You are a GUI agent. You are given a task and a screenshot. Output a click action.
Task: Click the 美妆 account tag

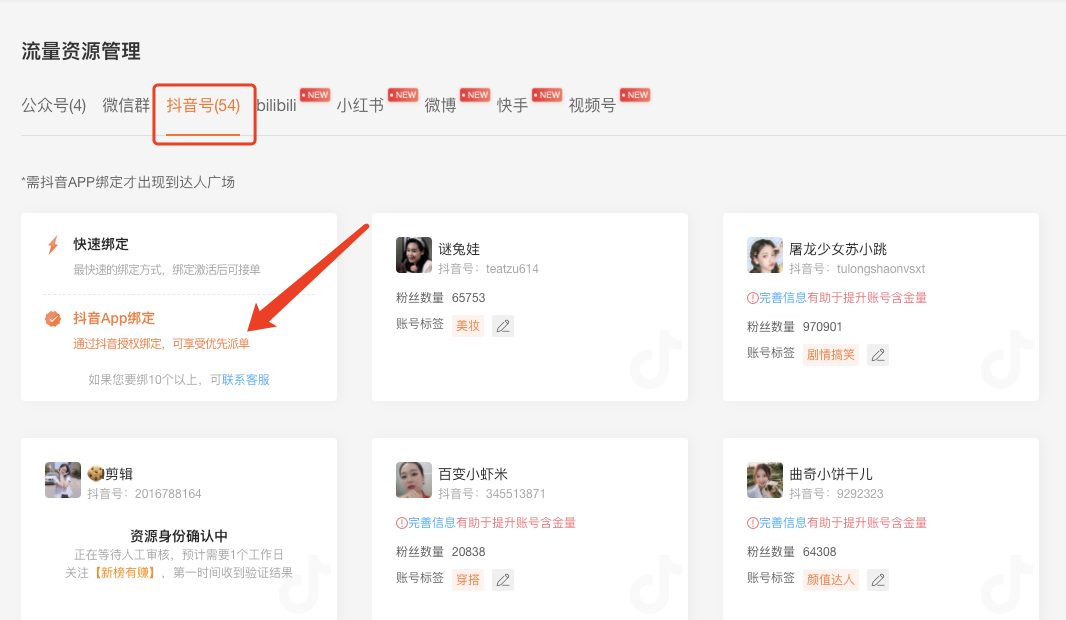click(468, 326)
